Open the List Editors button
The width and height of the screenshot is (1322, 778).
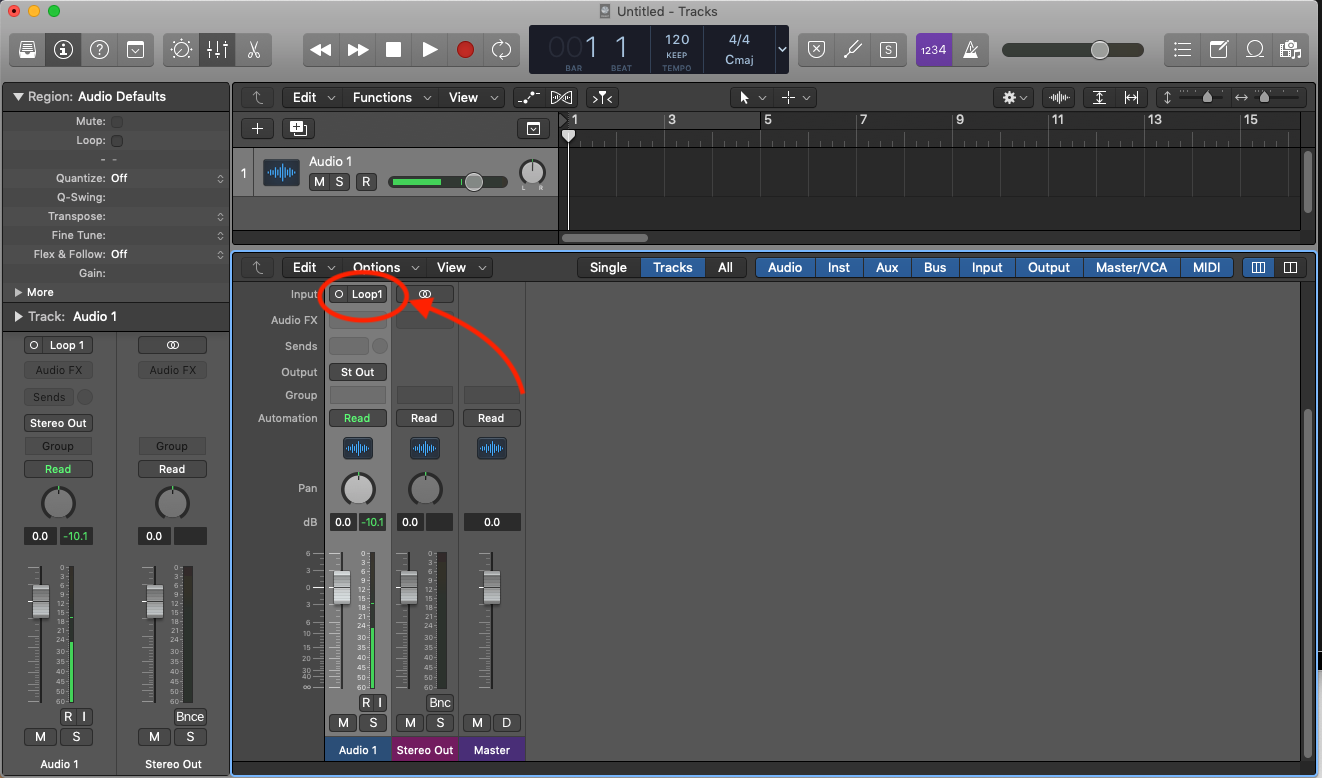pos(1183,49)
